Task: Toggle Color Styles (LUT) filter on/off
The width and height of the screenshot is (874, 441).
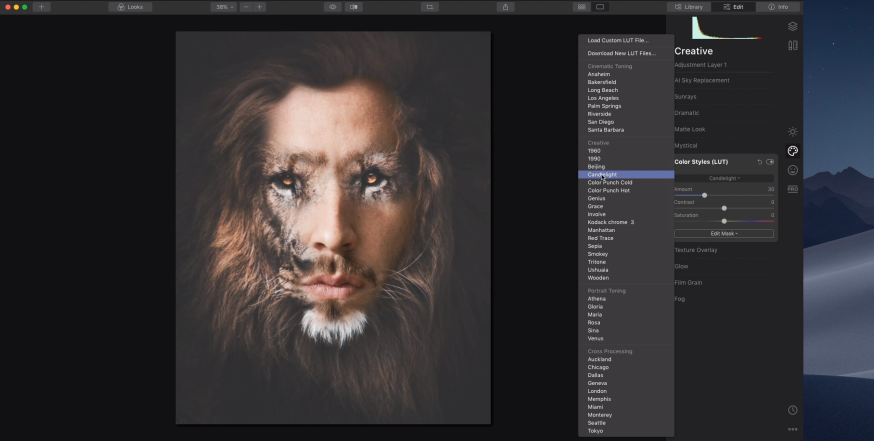Action: coord(770,161)
